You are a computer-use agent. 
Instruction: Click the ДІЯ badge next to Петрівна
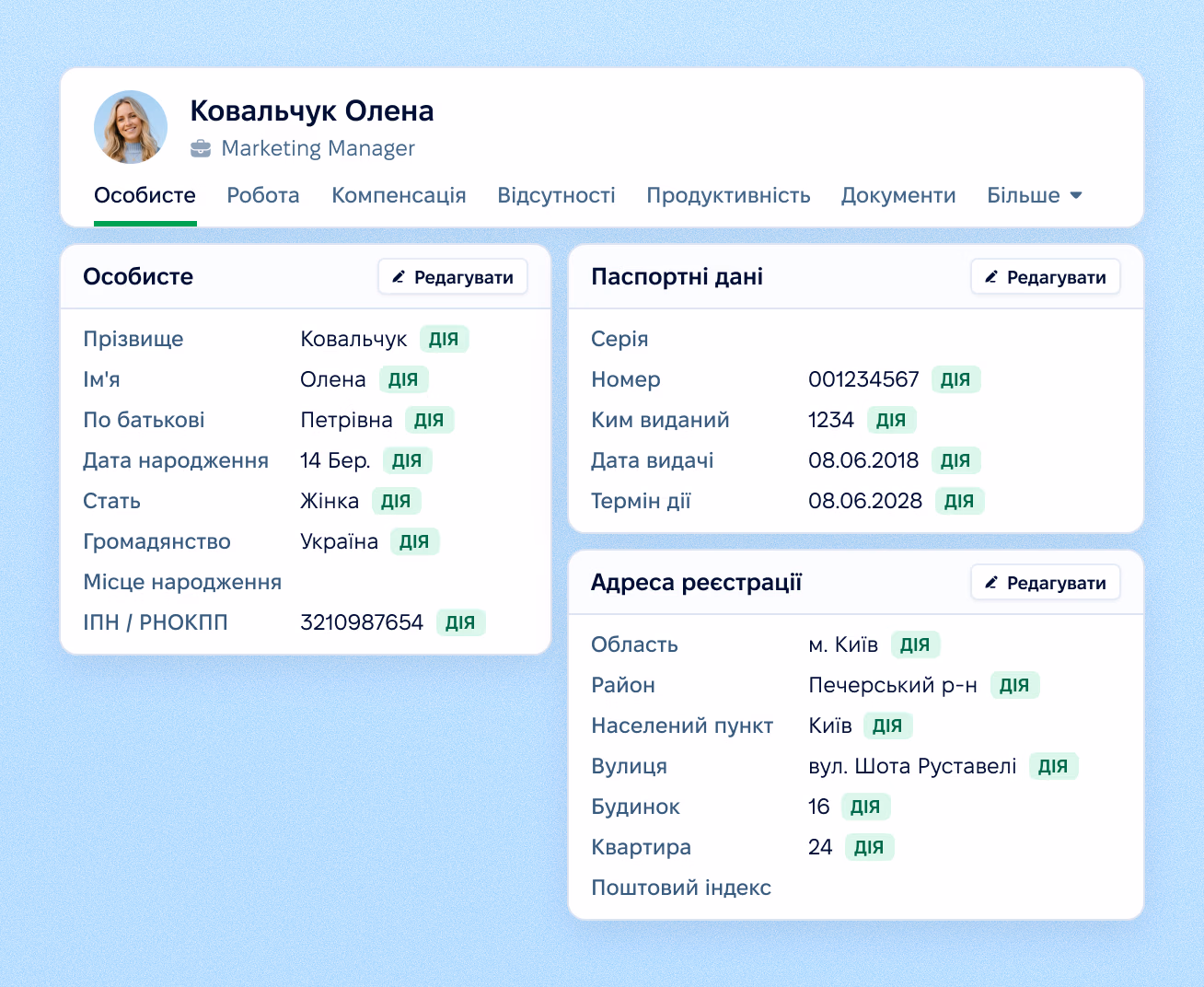(x=430, y=420)
